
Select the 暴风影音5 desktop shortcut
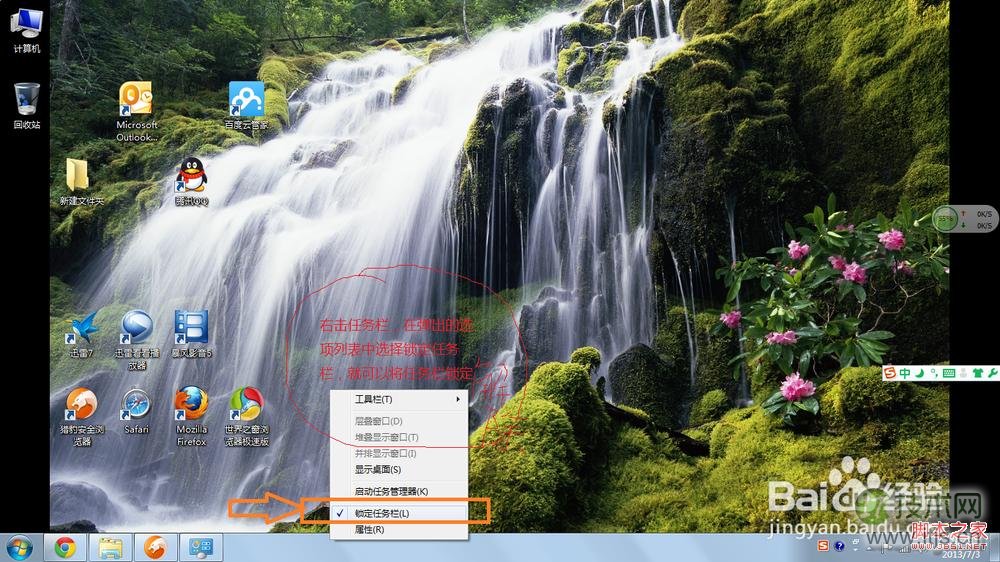(191, 334)
